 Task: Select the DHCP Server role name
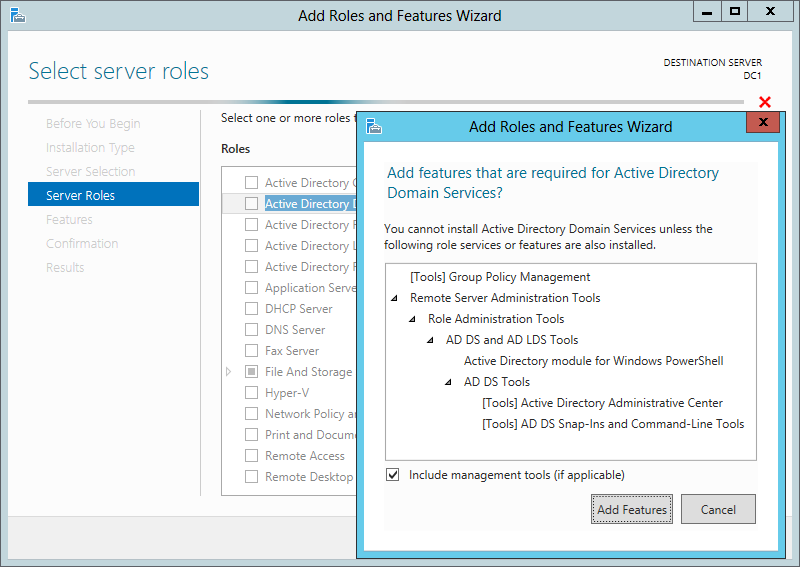click(x=298, y=309)
